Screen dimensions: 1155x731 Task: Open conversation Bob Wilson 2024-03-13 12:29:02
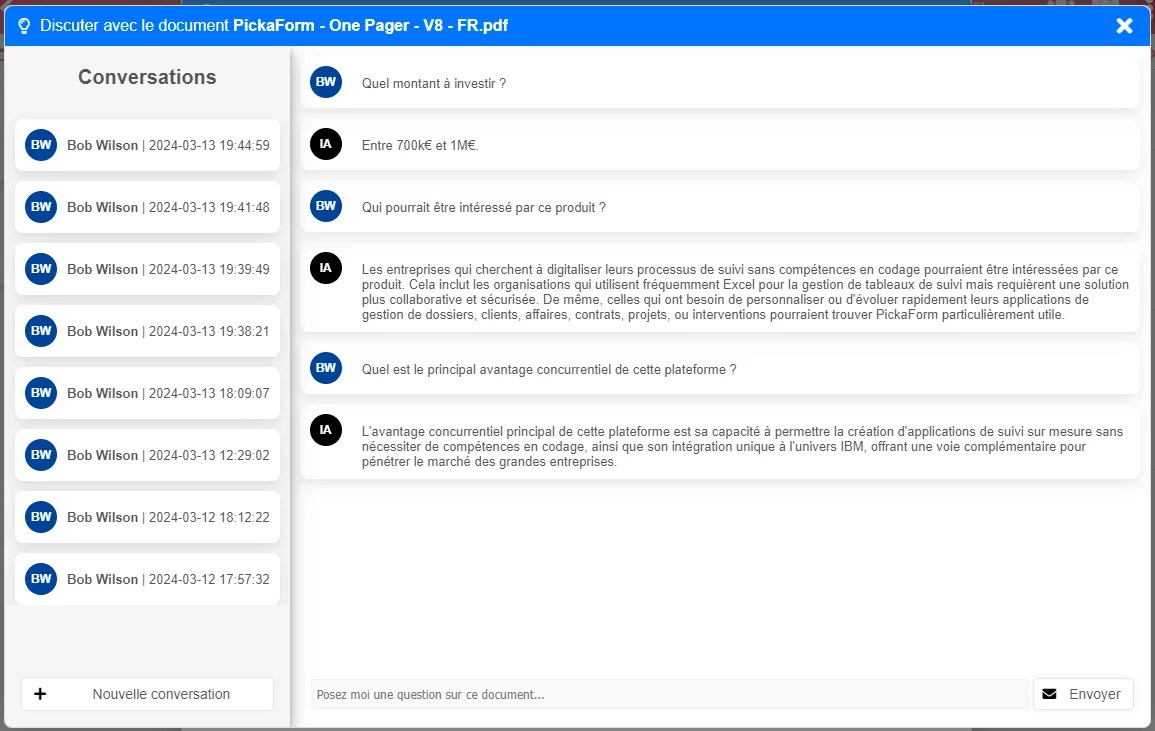pos(147,454)
